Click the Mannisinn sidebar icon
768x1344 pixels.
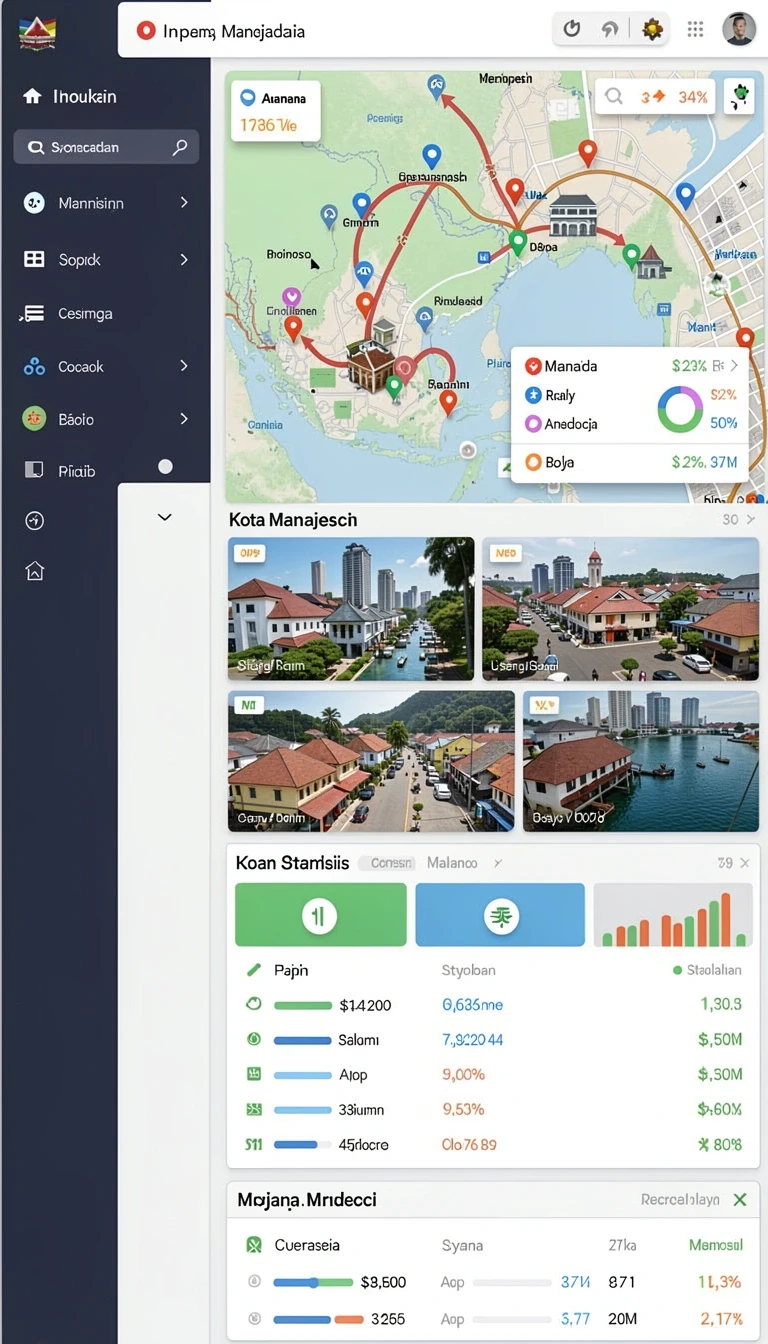pos(34,203)
